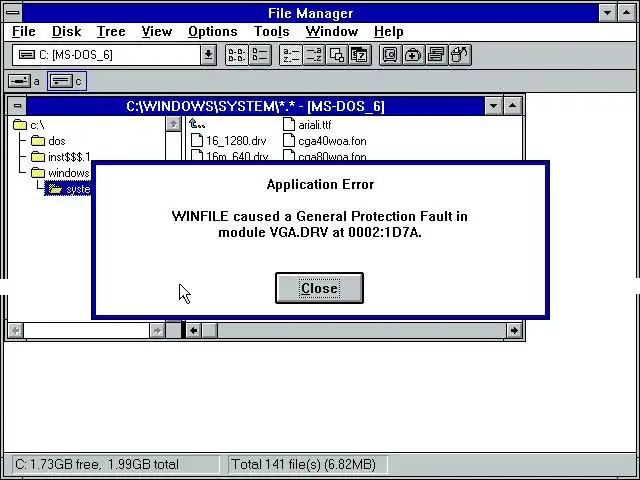Viewport: 640px width, 480px height.
Task: Launch the Anti-Virus tool (medical kit icon)
Action: [x=413, y=55]
